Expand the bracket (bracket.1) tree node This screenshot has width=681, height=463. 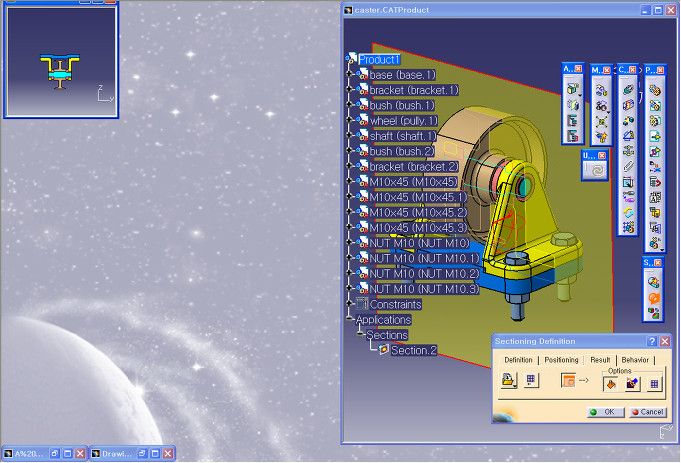click(x=350, y=90)
